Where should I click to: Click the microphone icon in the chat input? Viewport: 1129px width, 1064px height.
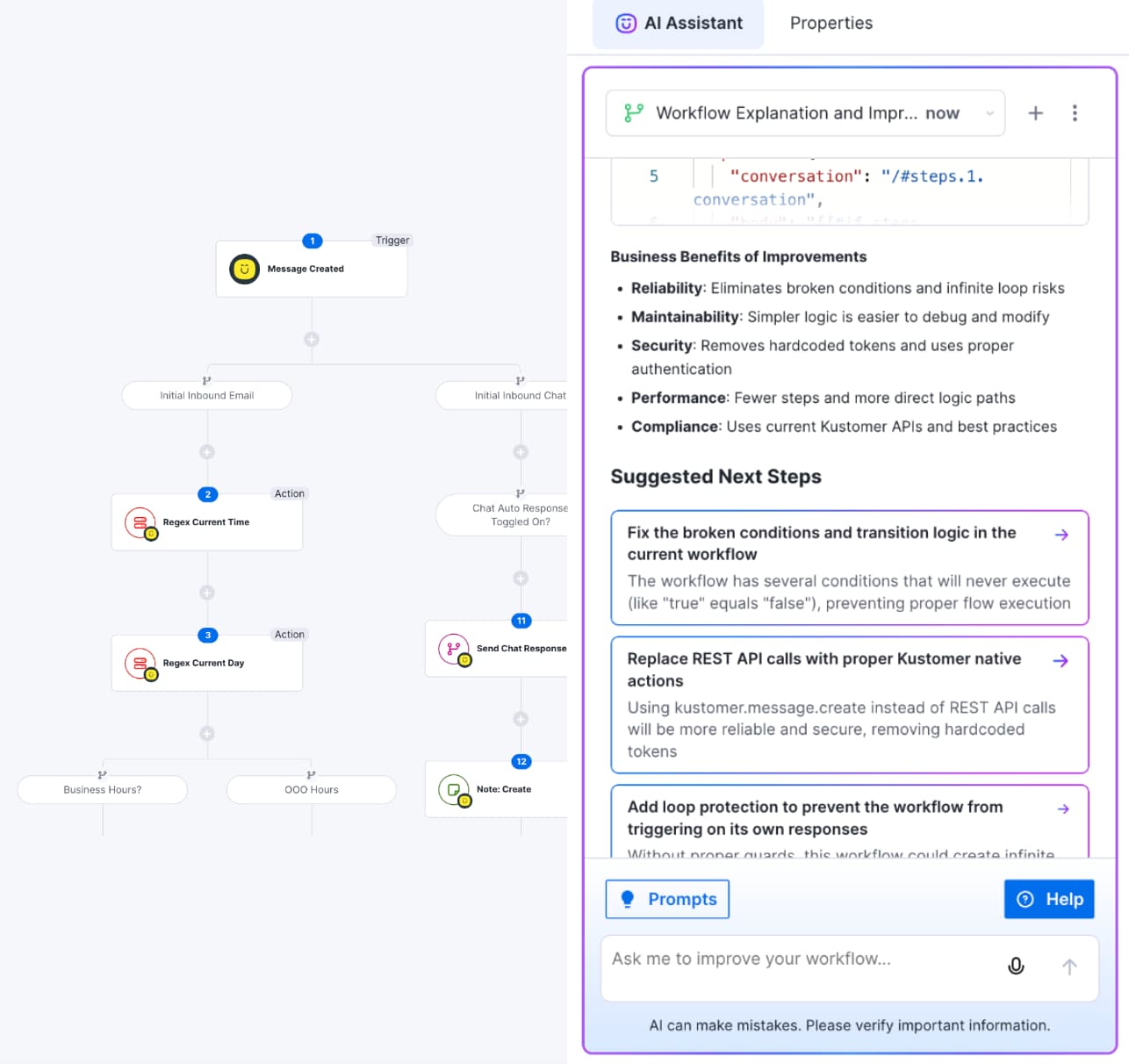(x=1016, y=966)
